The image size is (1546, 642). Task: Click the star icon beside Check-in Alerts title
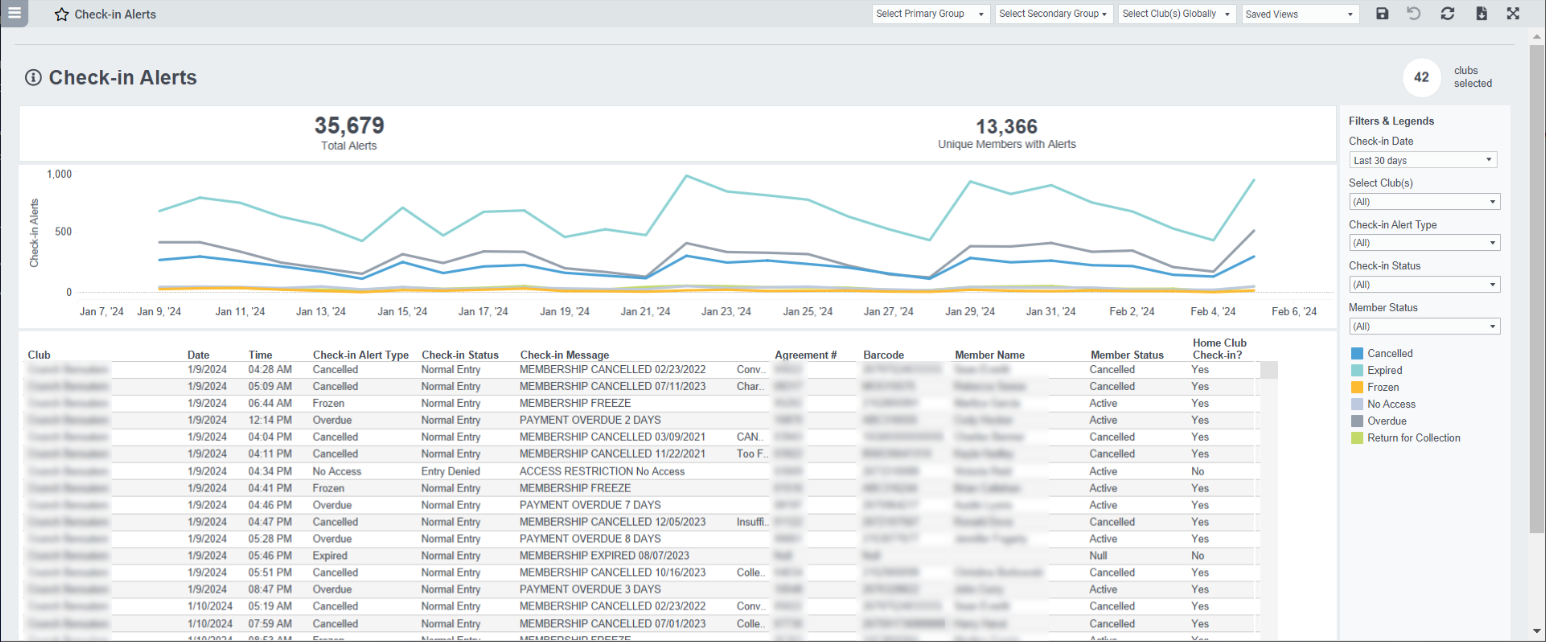[61, 14]
